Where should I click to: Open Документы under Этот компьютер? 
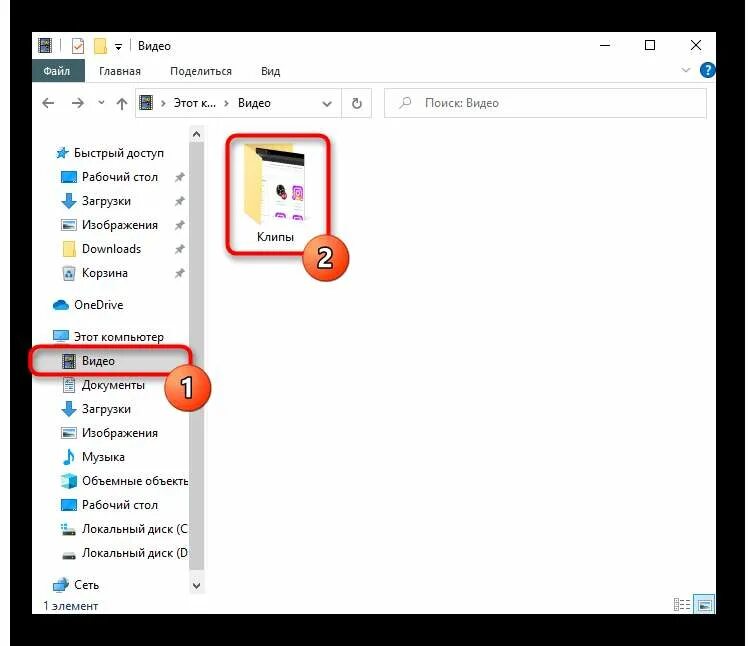click(113, 385)
